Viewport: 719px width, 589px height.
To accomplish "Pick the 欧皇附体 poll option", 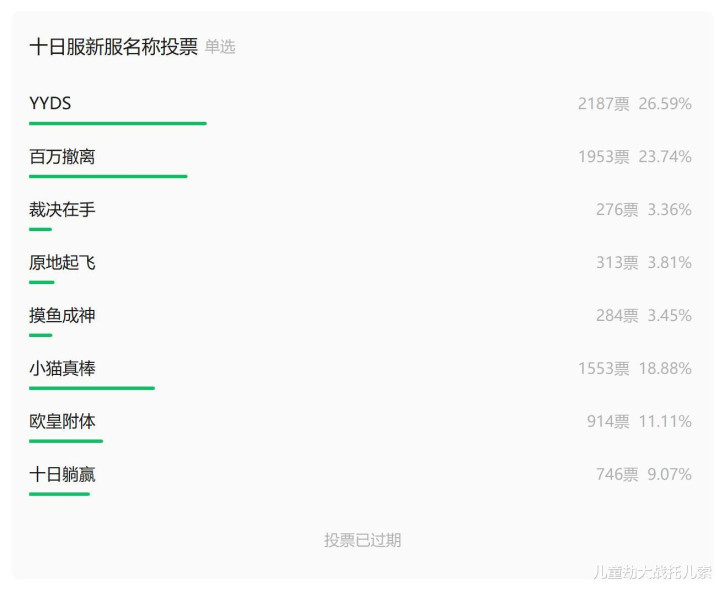I will [62, 422].
